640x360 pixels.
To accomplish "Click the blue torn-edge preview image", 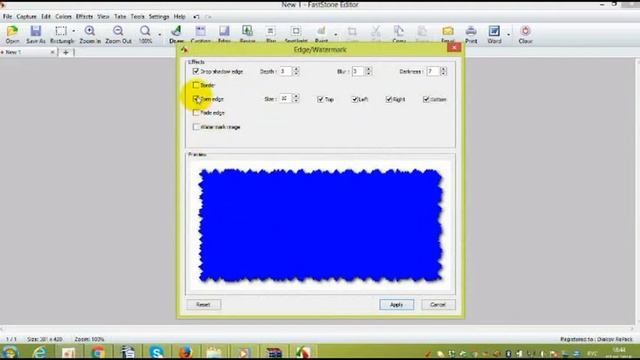I will tap(320, 225).
